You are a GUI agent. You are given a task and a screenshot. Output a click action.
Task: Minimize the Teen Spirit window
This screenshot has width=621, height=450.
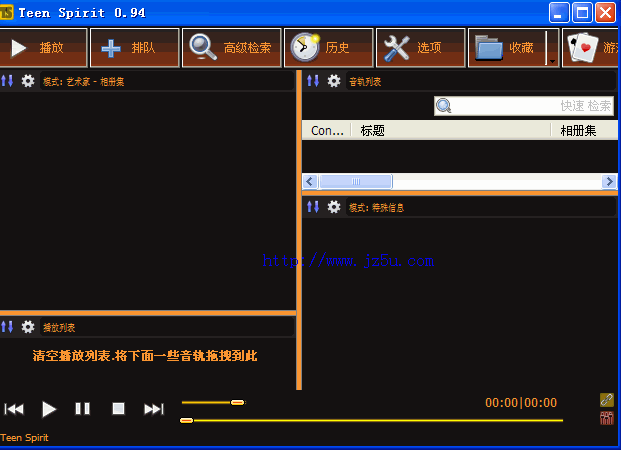click(559, 13)
